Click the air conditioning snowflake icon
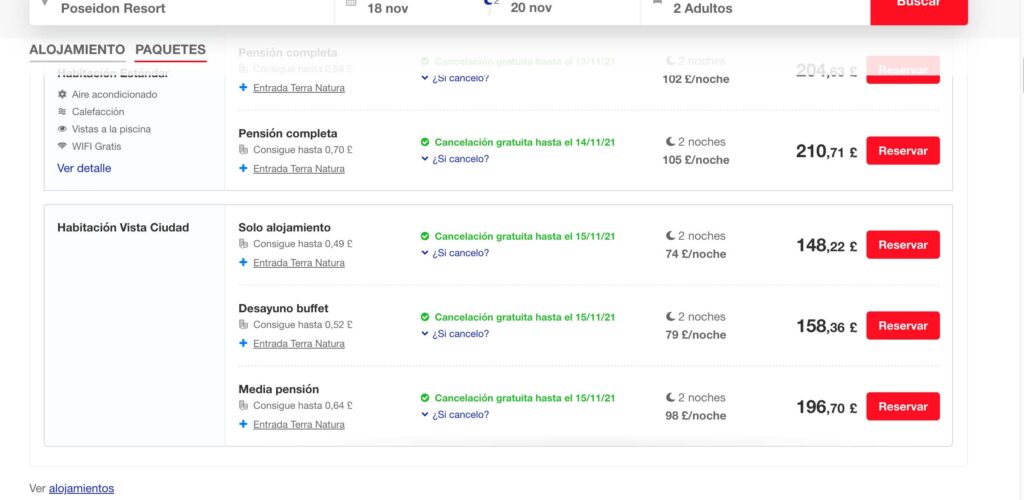The height and width of the screenshot is (500, 1024). click(x=63, y=94)
